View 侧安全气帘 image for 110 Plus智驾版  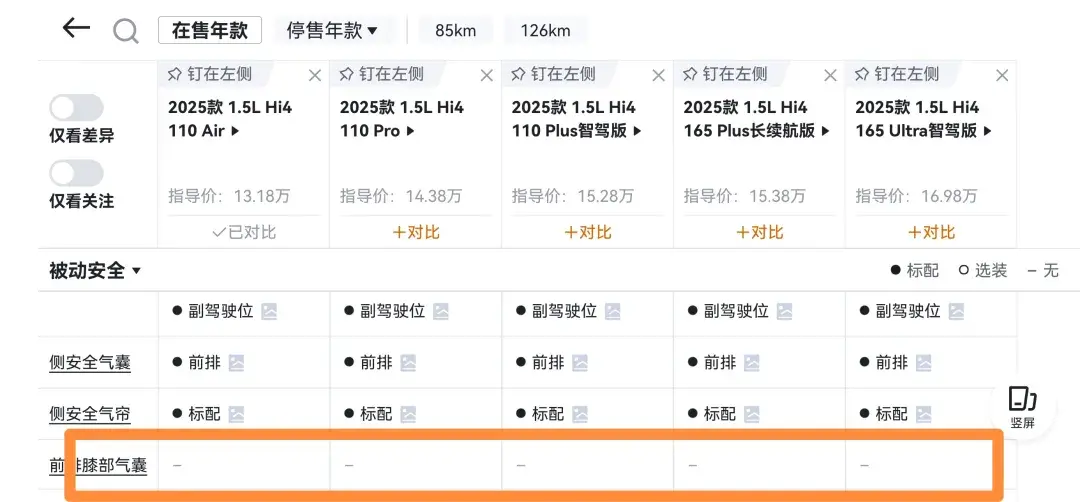[x=580, y=414]
